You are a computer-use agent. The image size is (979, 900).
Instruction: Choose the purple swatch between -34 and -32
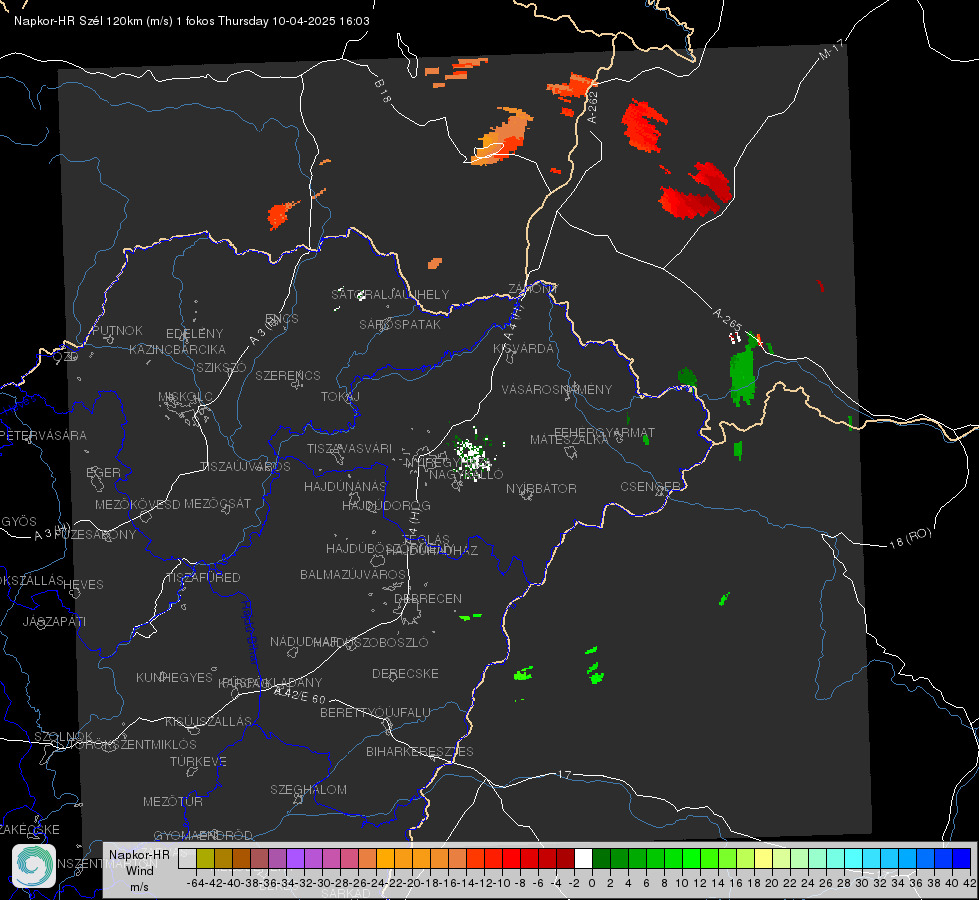click(295, 858)
